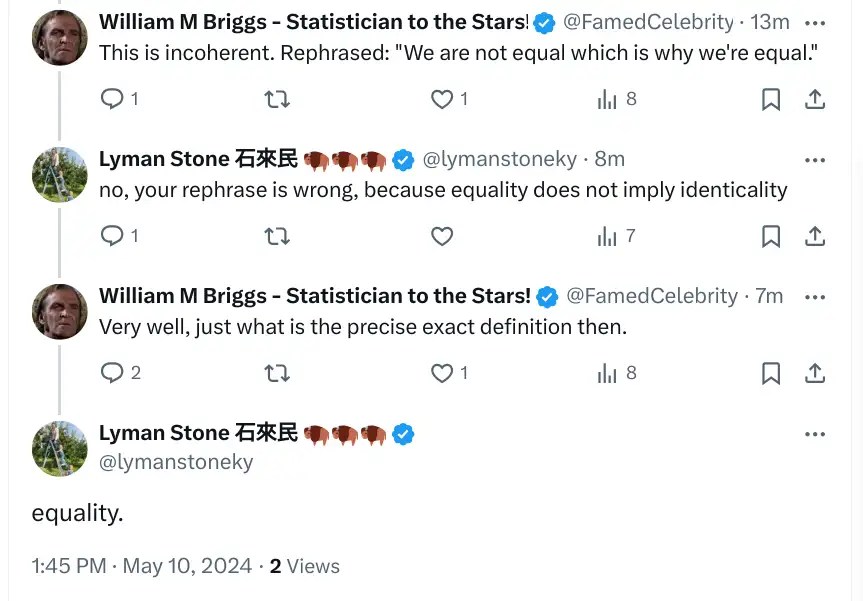Viewport: 863px width, 601px height.
Task: Open the @lymanstoneky handle under main tweet
Action: 176,462
